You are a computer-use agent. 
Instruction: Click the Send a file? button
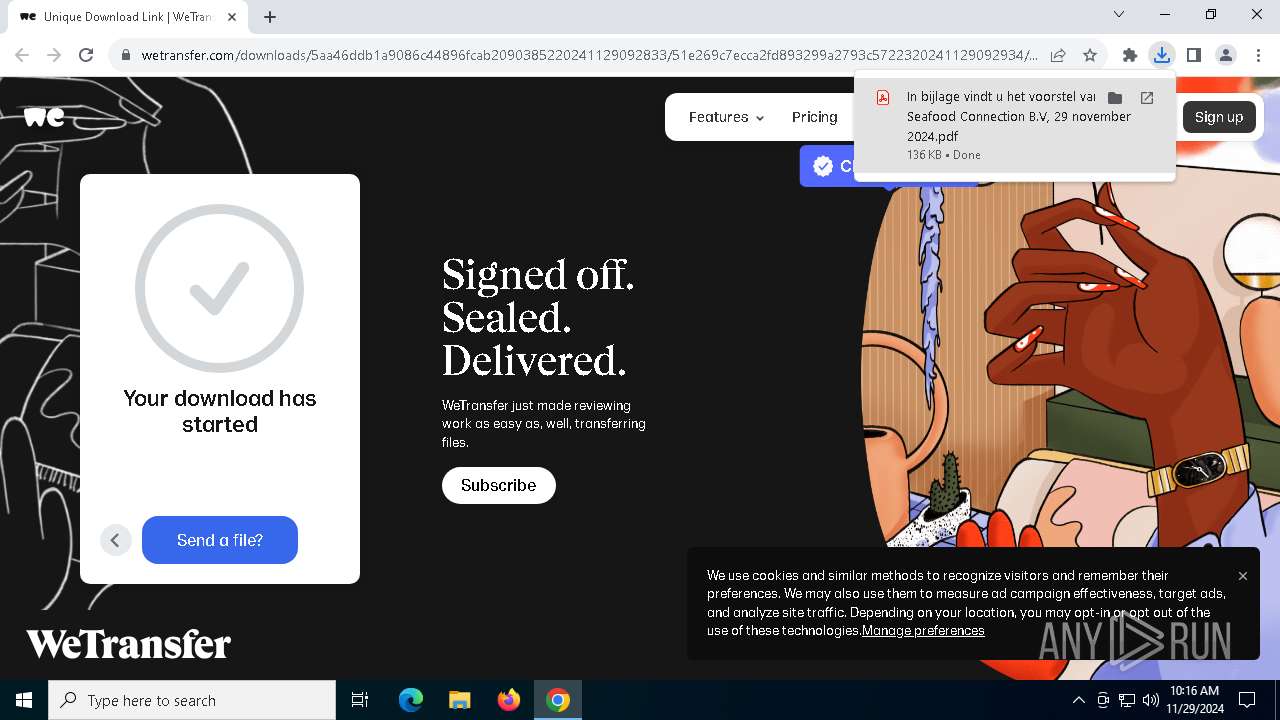click(x=220, y=540)
